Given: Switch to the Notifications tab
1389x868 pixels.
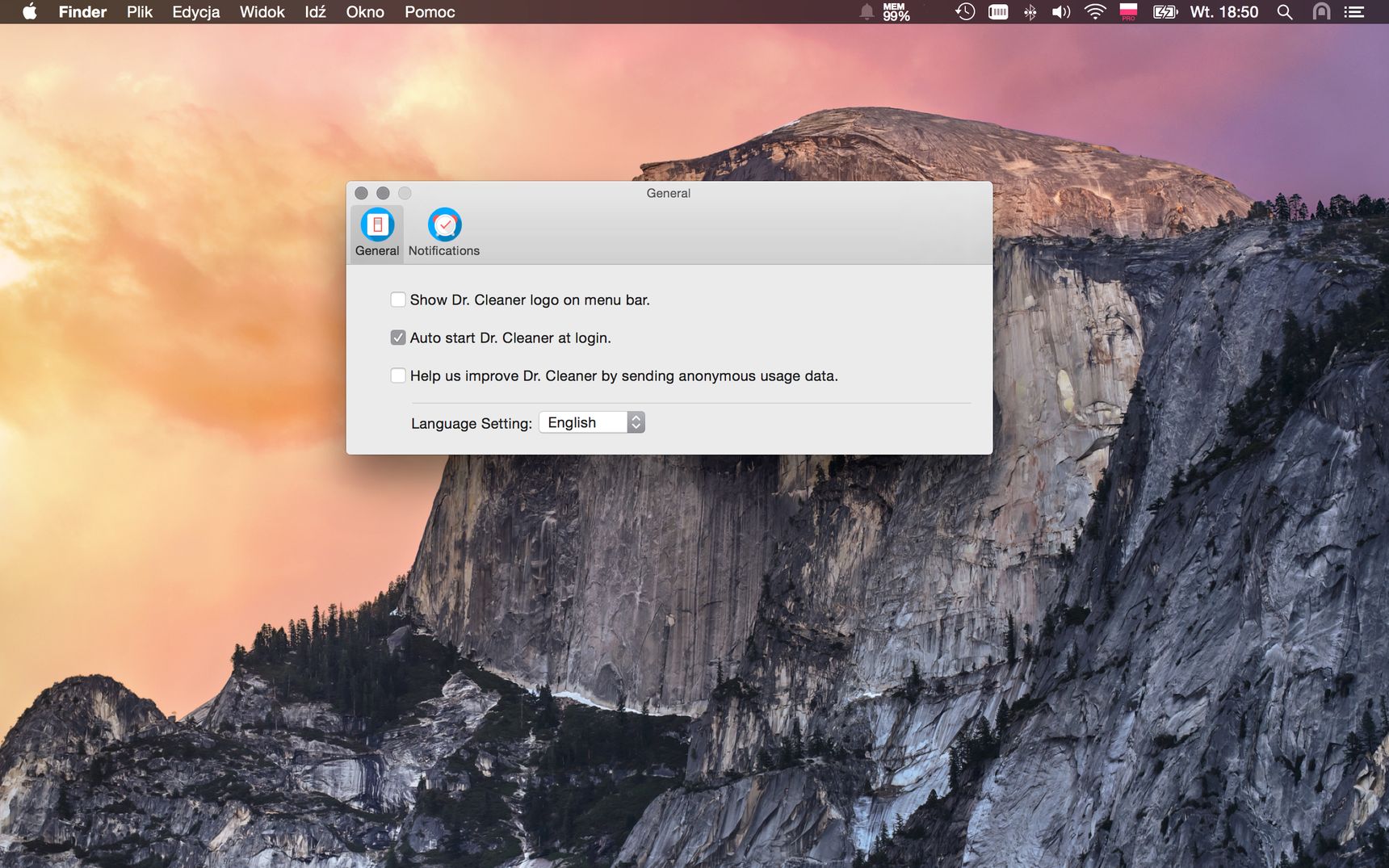Looking at the screenshot, I should [x=443, y=233].
